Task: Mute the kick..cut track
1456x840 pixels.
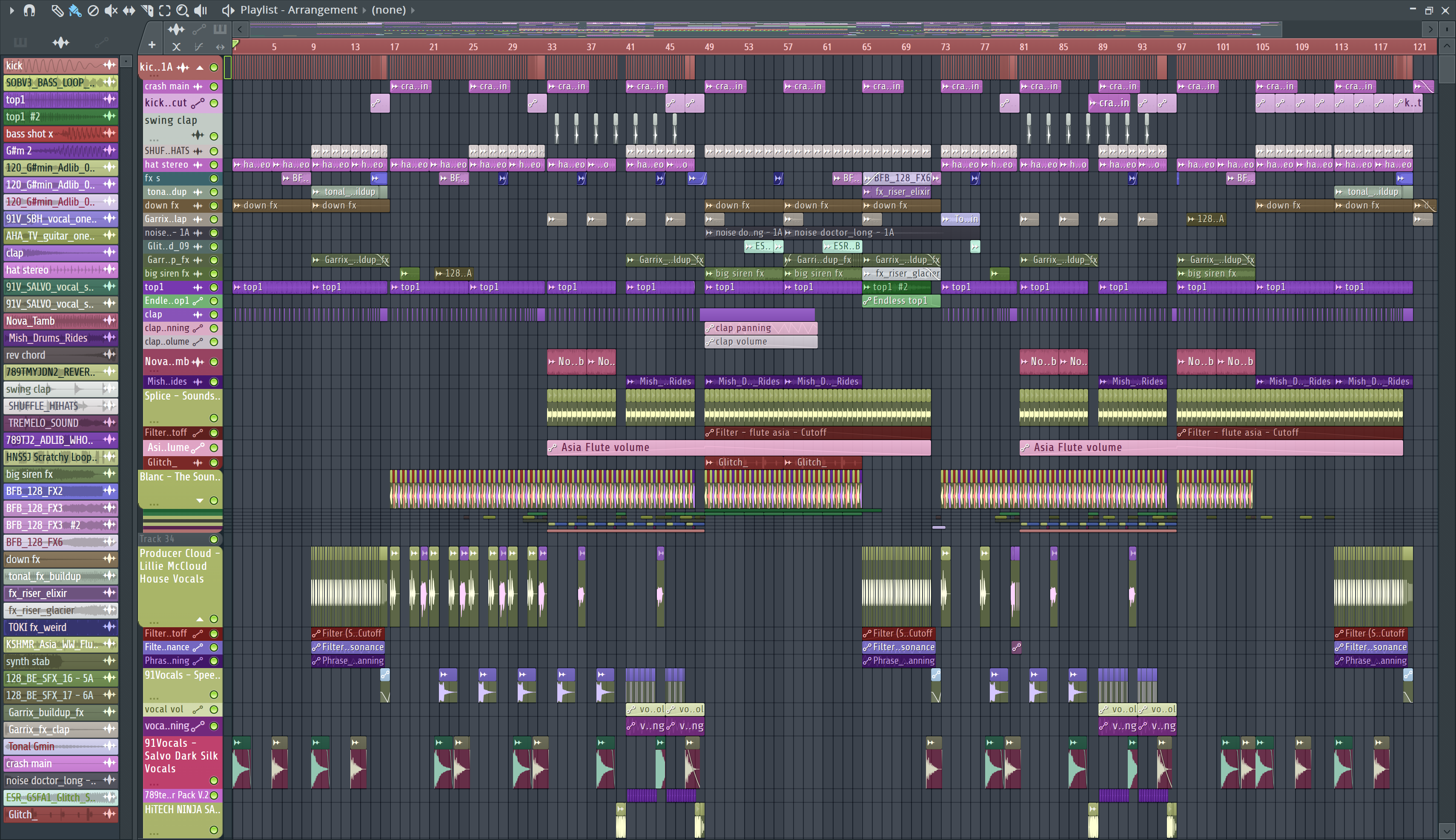Action: [x=214, y=103]
